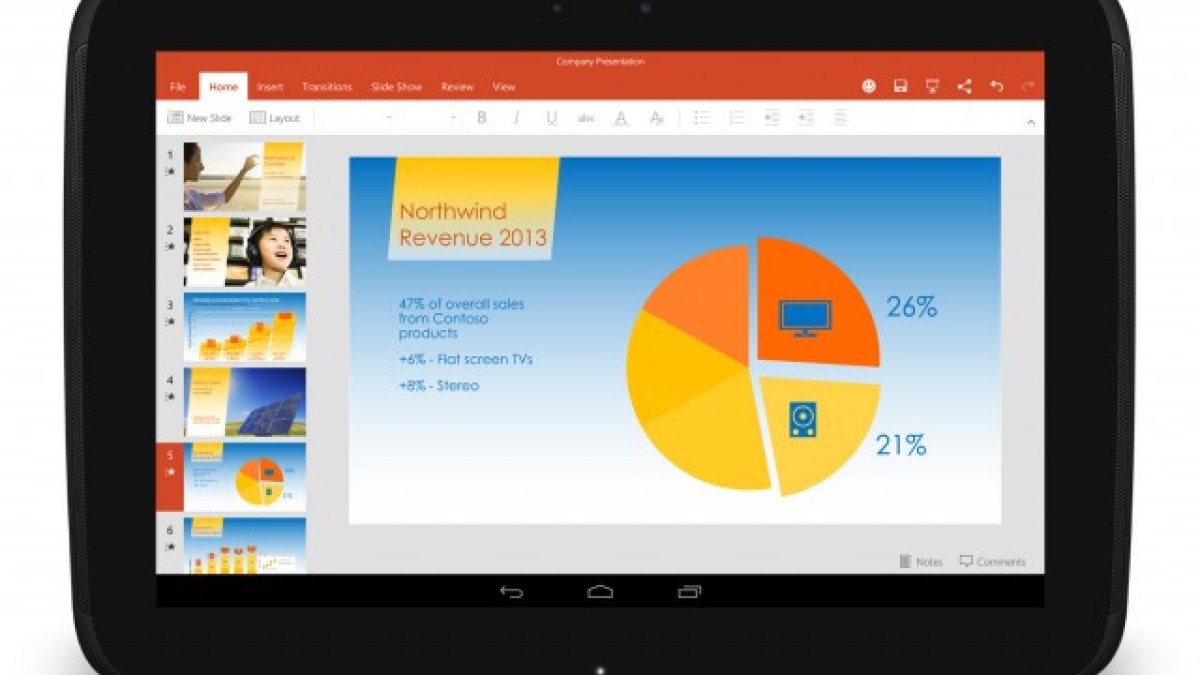This screenshot has height=675, width=1200.
Task: Toggle italic text style
Action: tap(516, 118)
